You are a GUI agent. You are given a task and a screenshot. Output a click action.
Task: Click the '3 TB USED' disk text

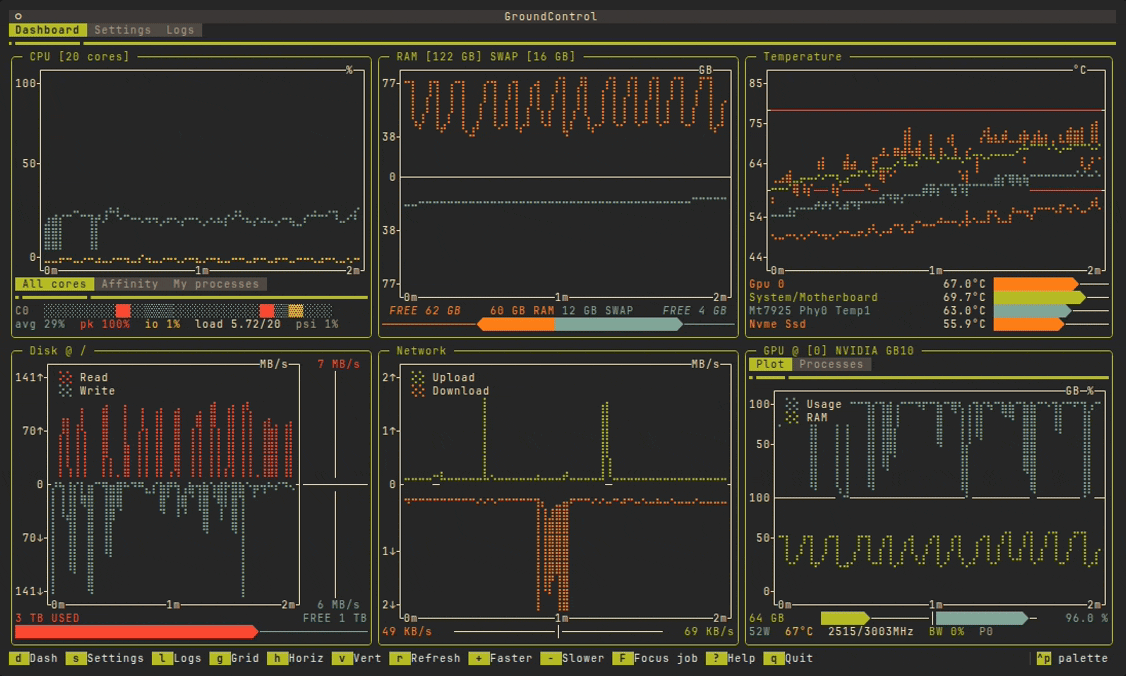(47, 618)
